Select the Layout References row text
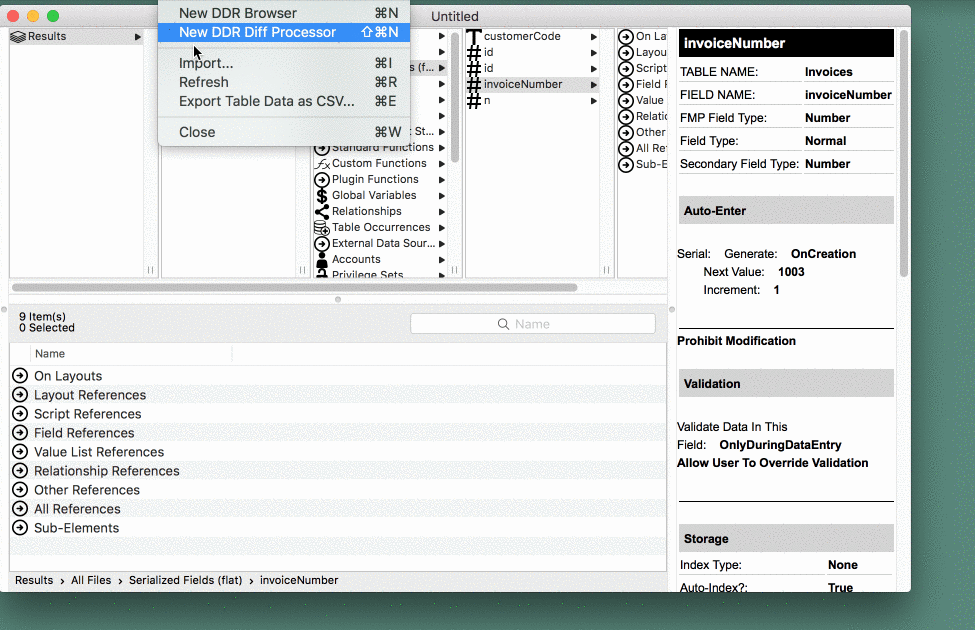 point(90,395)
